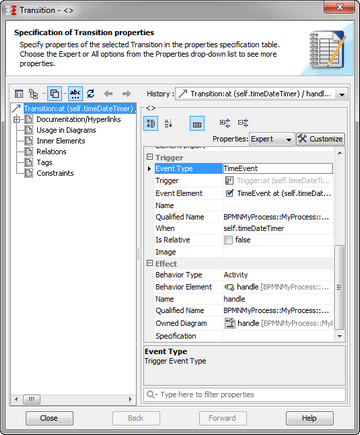Screen dimensions: 360x435
Task: Click the filter properties search field
Action: click(244, 395)
